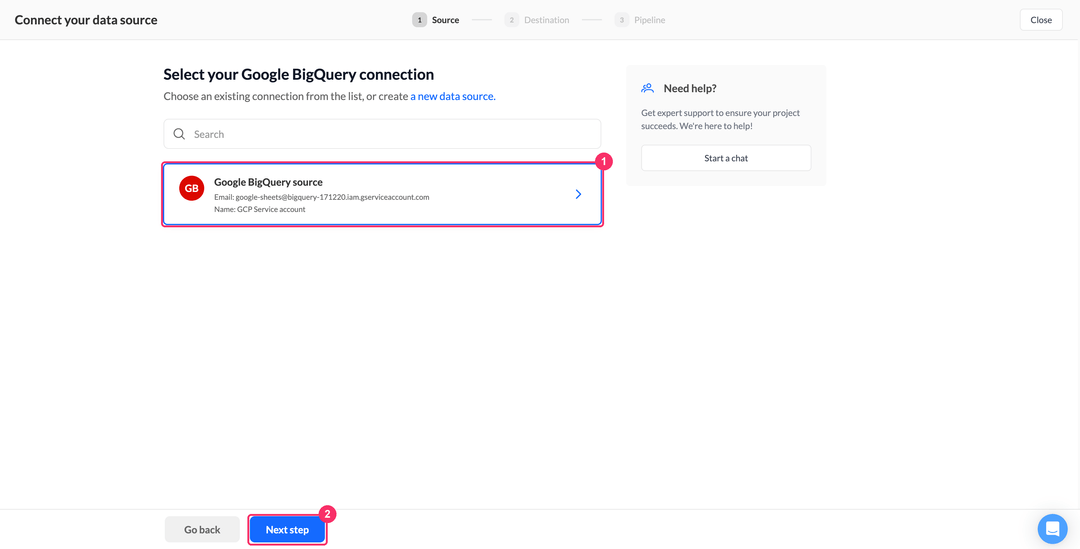The height and width of the screenshot is (549, 1080).
Task: Click the 'Google BigQuery source' title
Action: [x=269, y=182]
